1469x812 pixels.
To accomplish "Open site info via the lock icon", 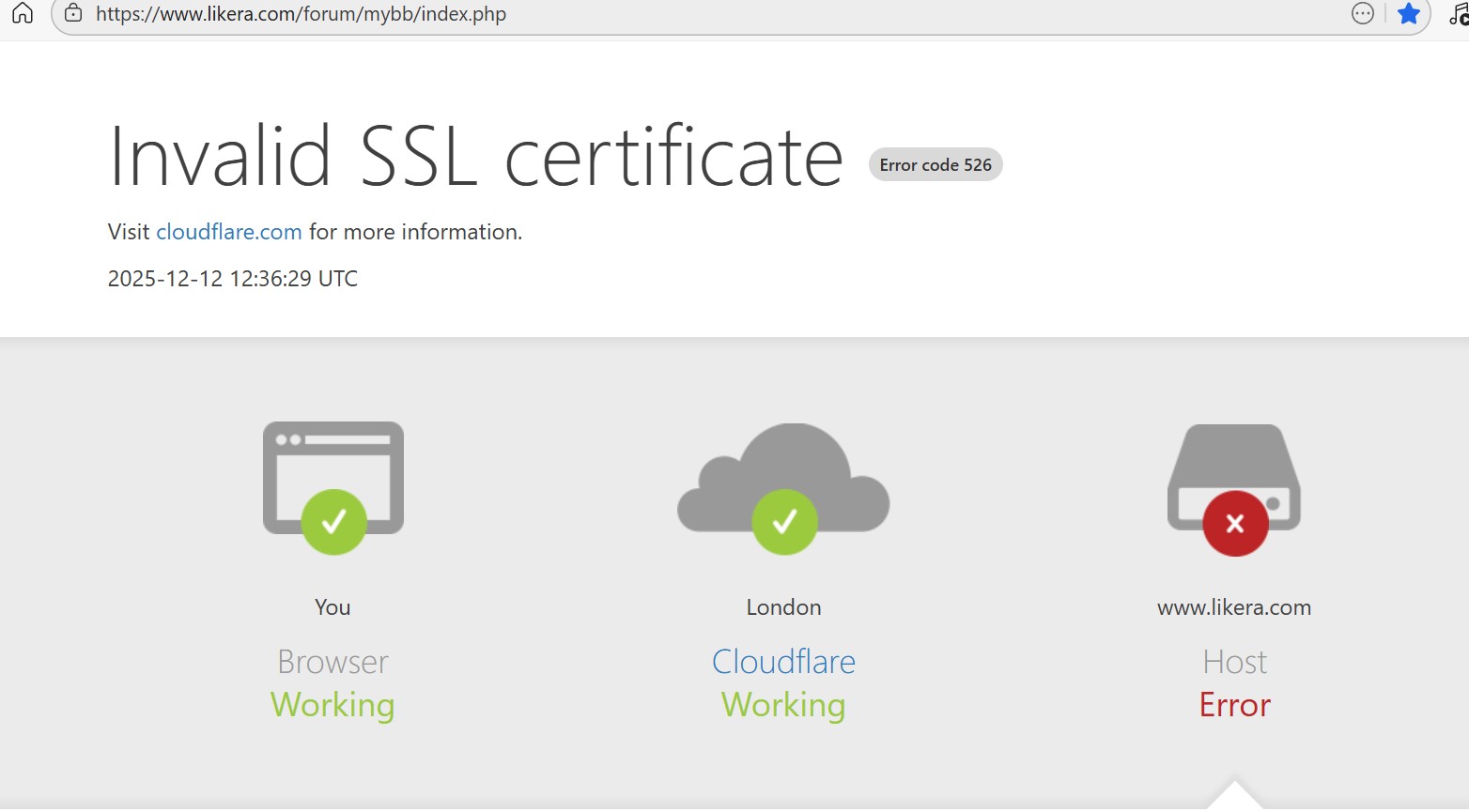I will [x=73, y=14].
